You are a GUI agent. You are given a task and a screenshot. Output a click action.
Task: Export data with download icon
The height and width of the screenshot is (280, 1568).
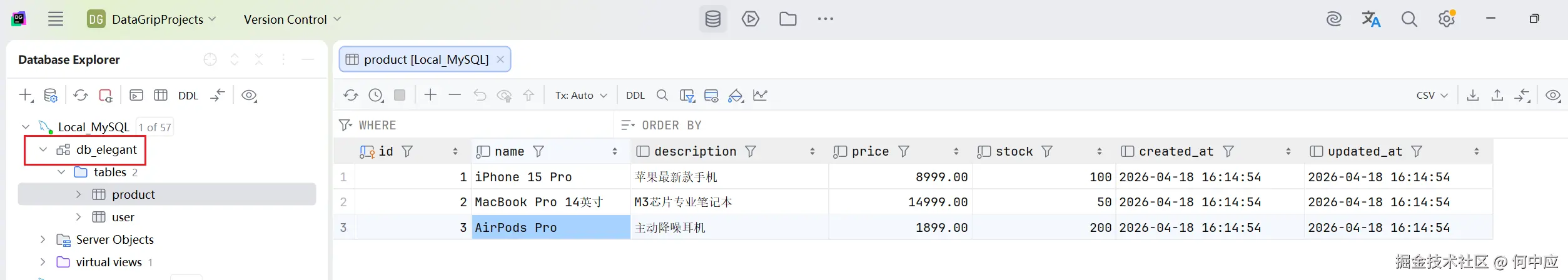pos(1473,95)
